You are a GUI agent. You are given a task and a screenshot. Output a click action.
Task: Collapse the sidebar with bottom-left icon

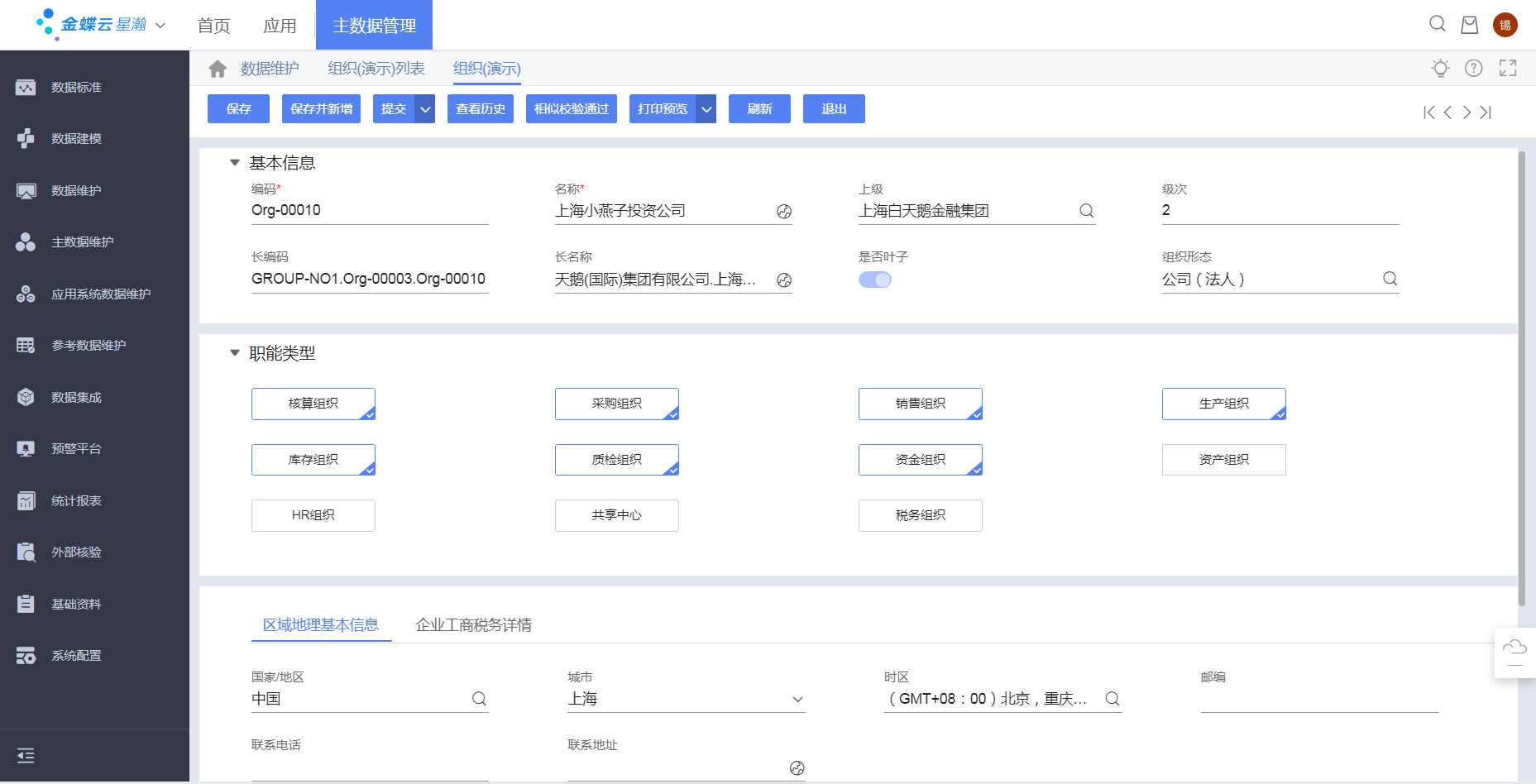pos(26,755)
